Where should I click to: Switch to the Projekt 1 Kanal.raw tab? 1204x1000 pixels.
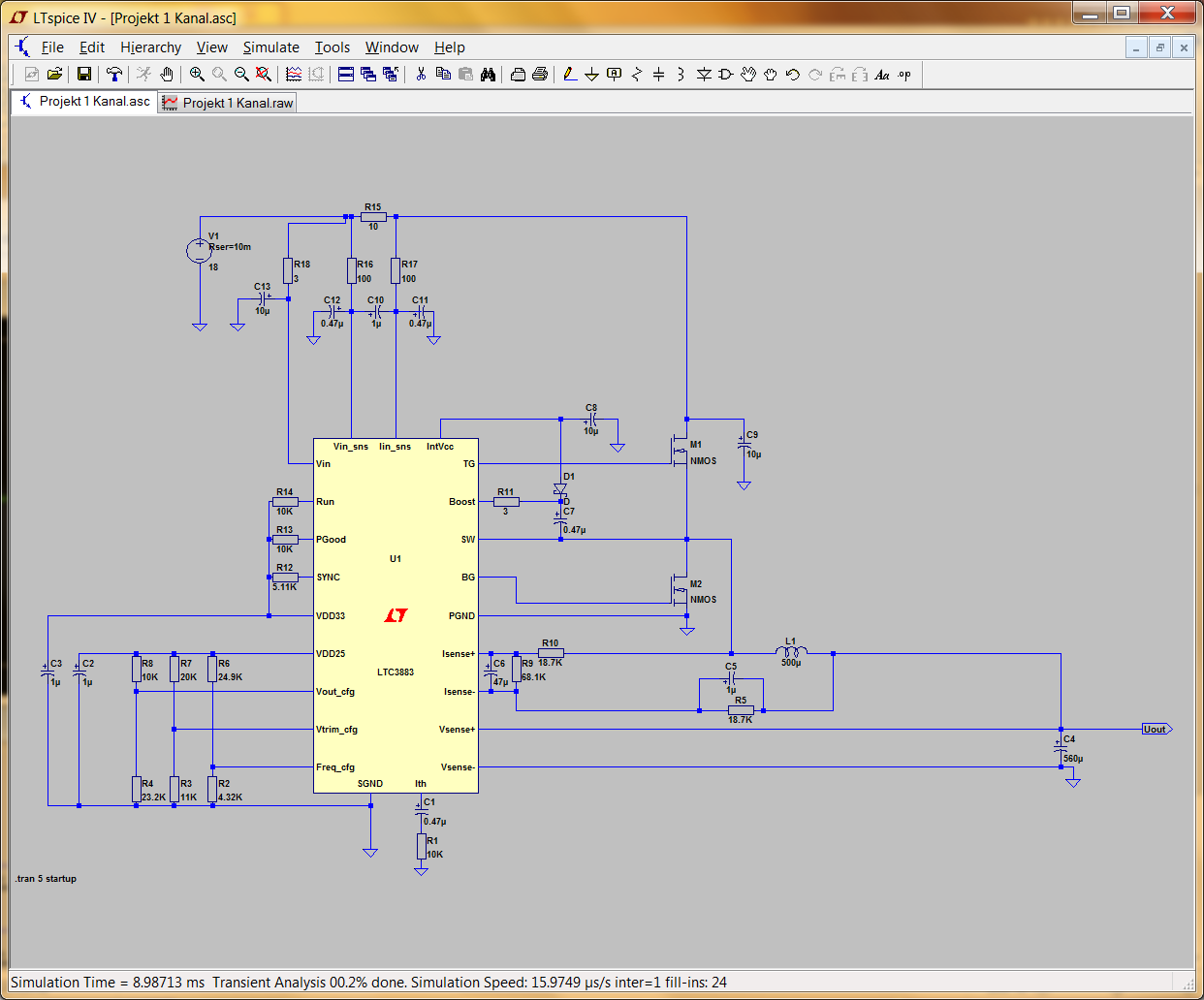228,103
